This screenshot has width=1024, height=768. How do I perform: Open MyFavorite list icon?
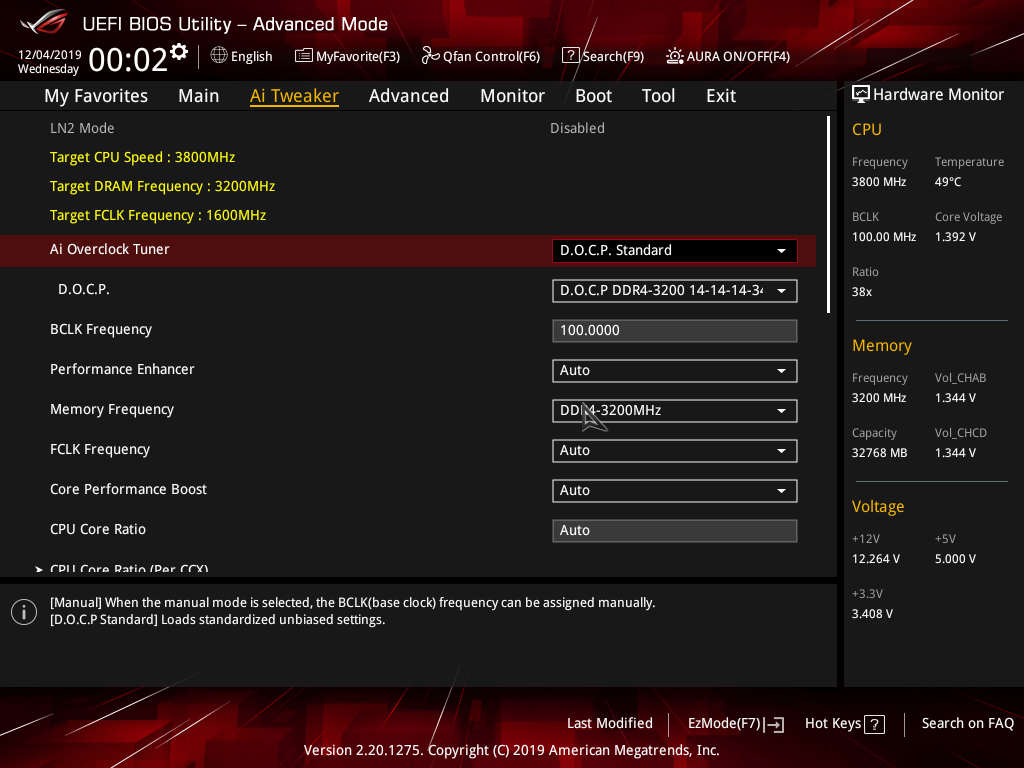(x=304, y=56)
